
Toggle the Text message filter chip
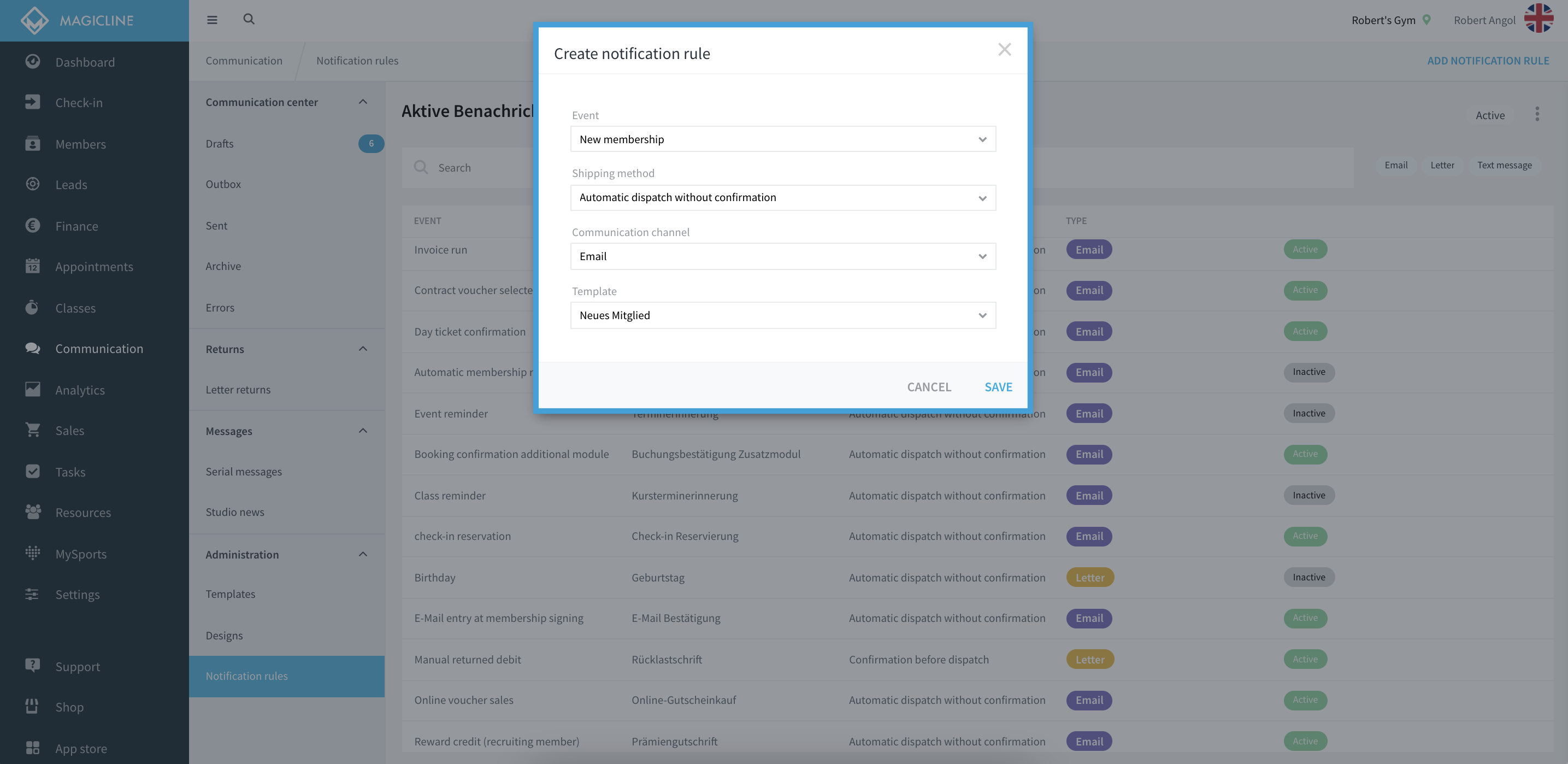tap(1504, 165)
